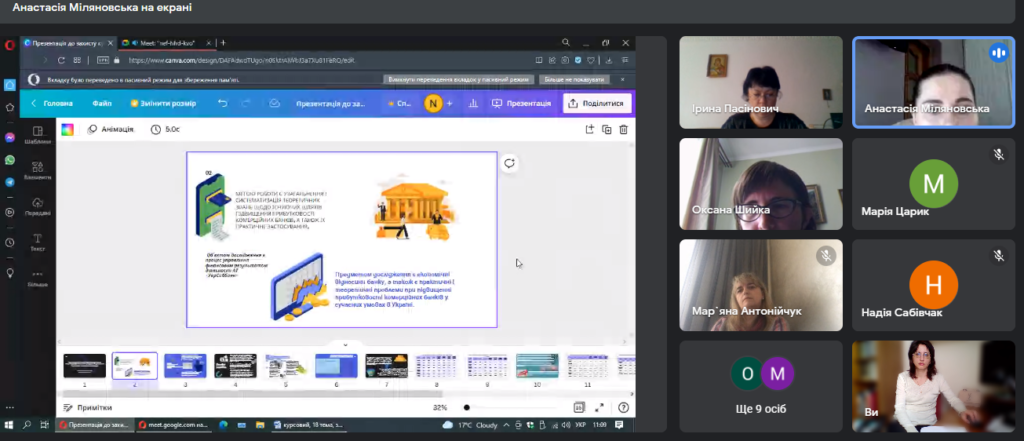Screen dimensions: 1024x441
Task: Open the slide duration 5.0с control
Action: (x=165, y=129)
